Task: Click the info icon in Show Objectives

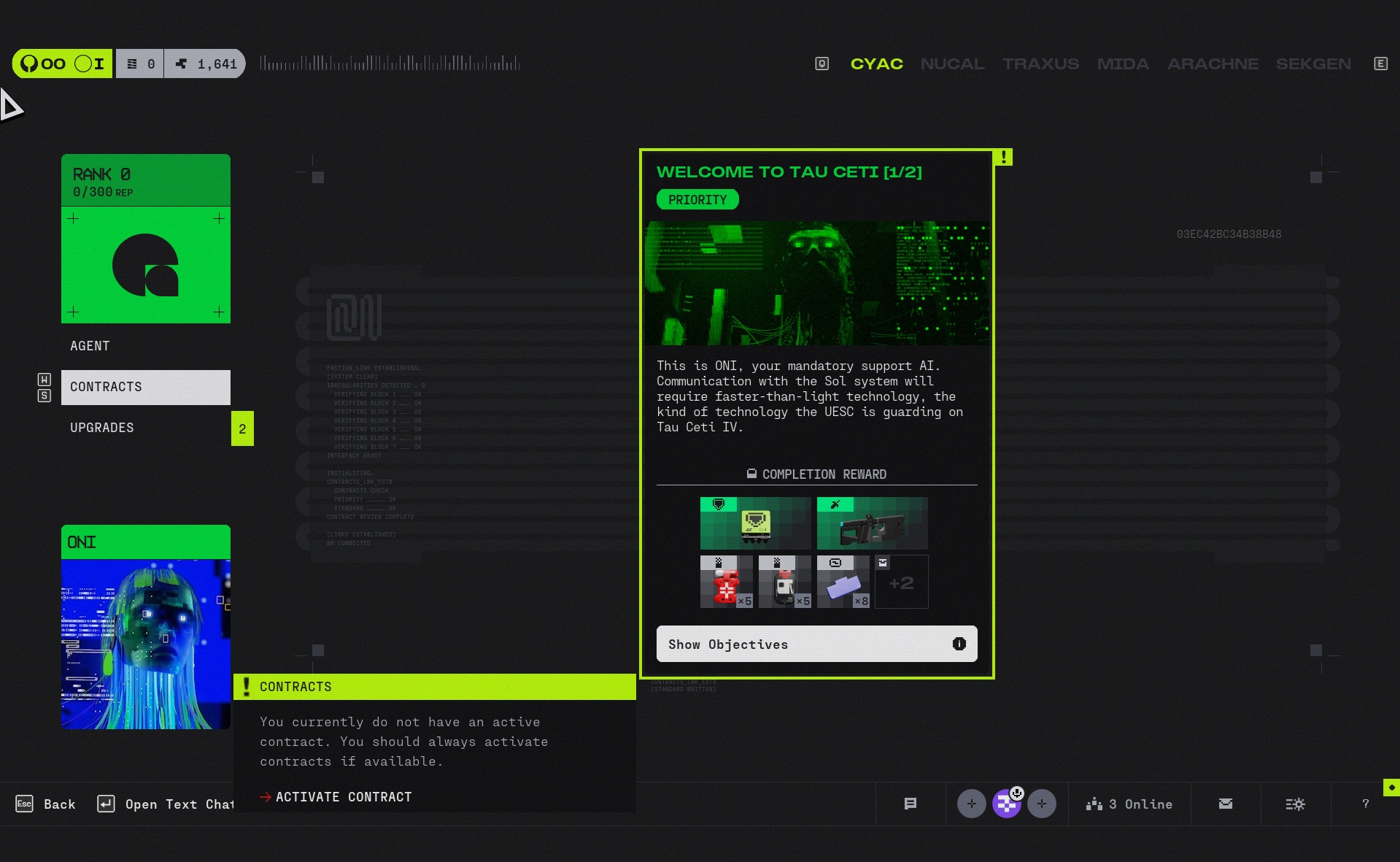Action: pos(959,644)
